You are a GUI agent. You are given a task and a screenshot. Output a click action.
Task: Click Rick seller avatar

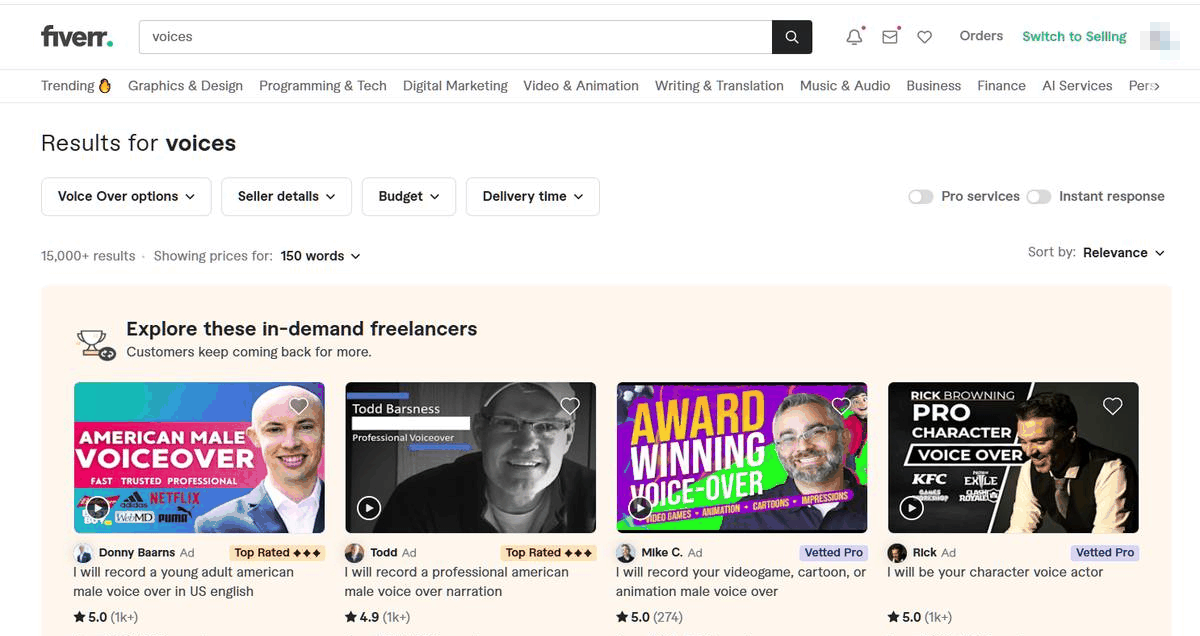(897, 553)
